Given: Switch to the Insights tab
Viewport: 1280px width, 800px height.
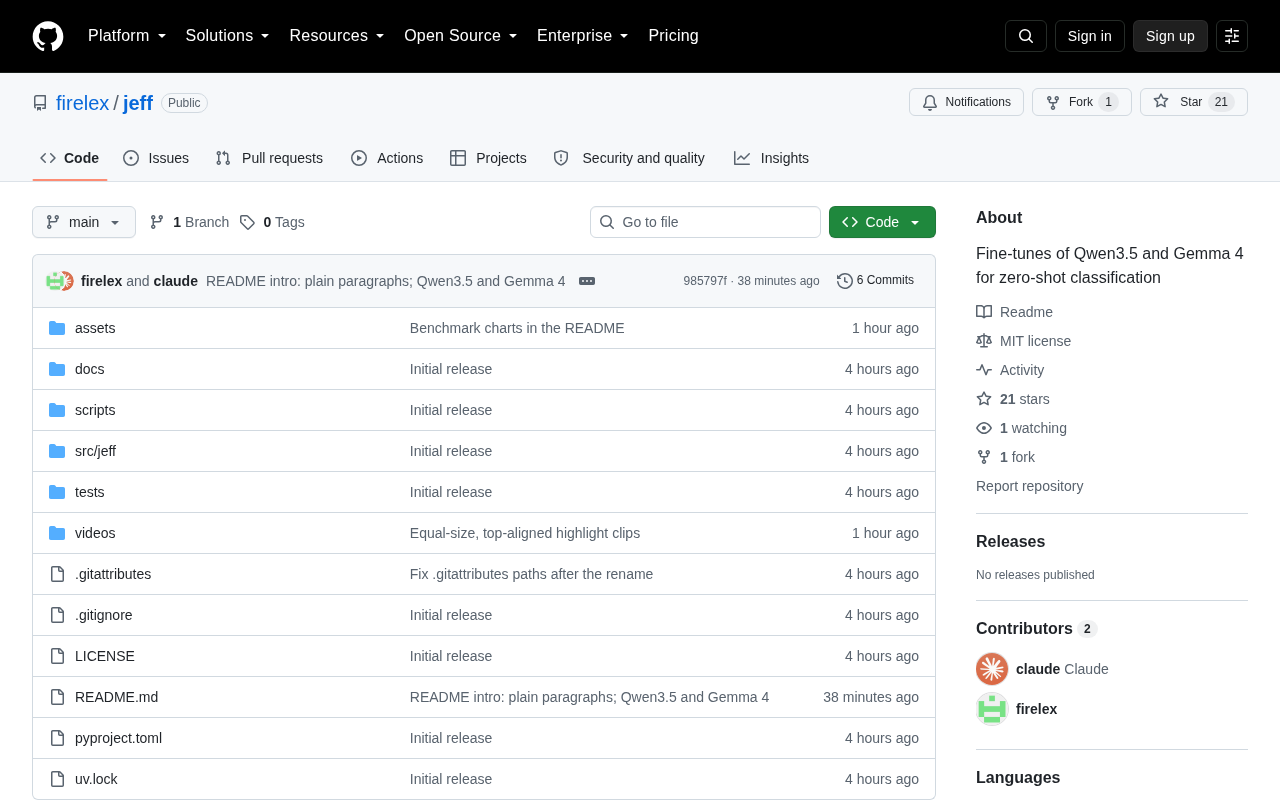Looking at the screenshot, I should (771, 158).
